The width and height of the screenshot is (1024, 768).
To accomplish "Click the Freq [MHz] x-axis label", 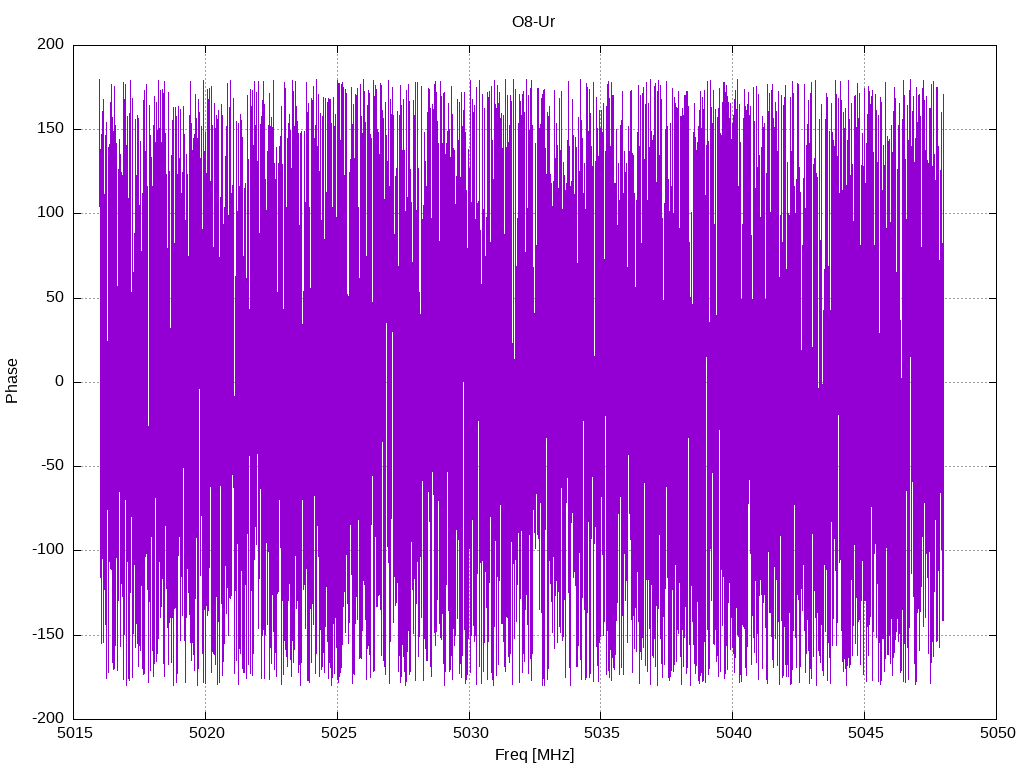I will [534, 754].
